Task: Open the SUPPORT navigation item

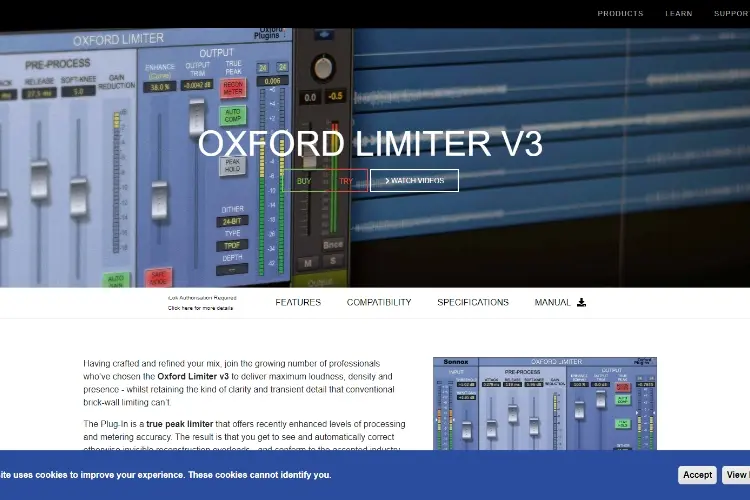Action: 732,13
